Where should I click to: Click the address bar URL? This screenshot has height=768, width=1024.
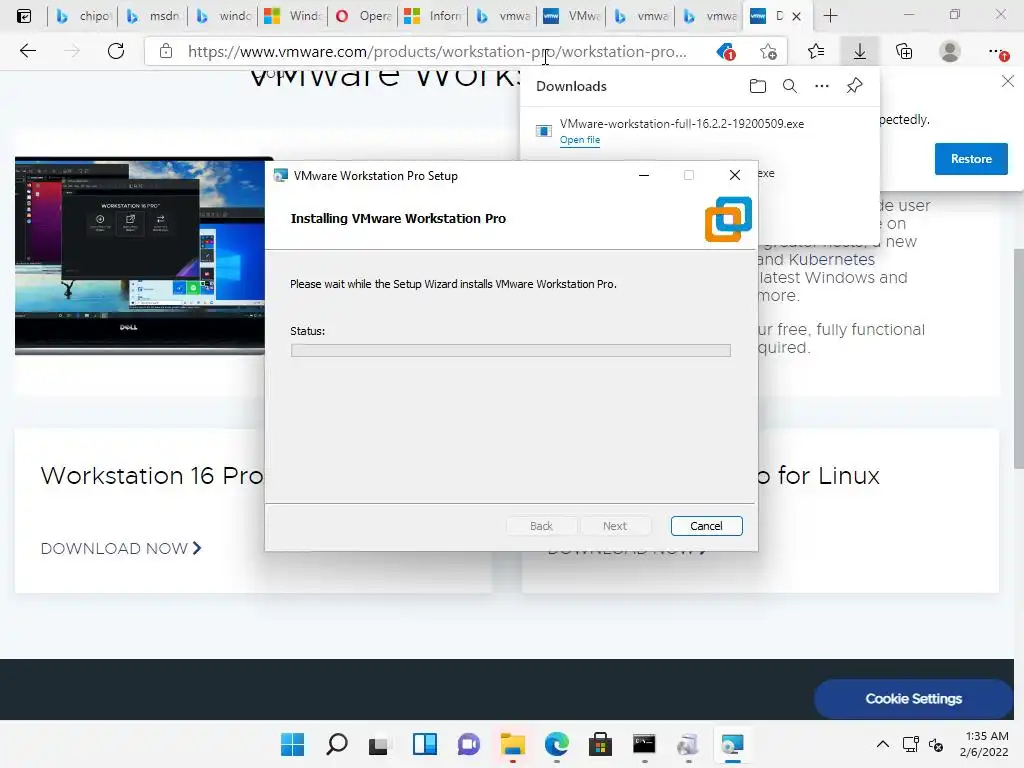[x=437, y=52]
